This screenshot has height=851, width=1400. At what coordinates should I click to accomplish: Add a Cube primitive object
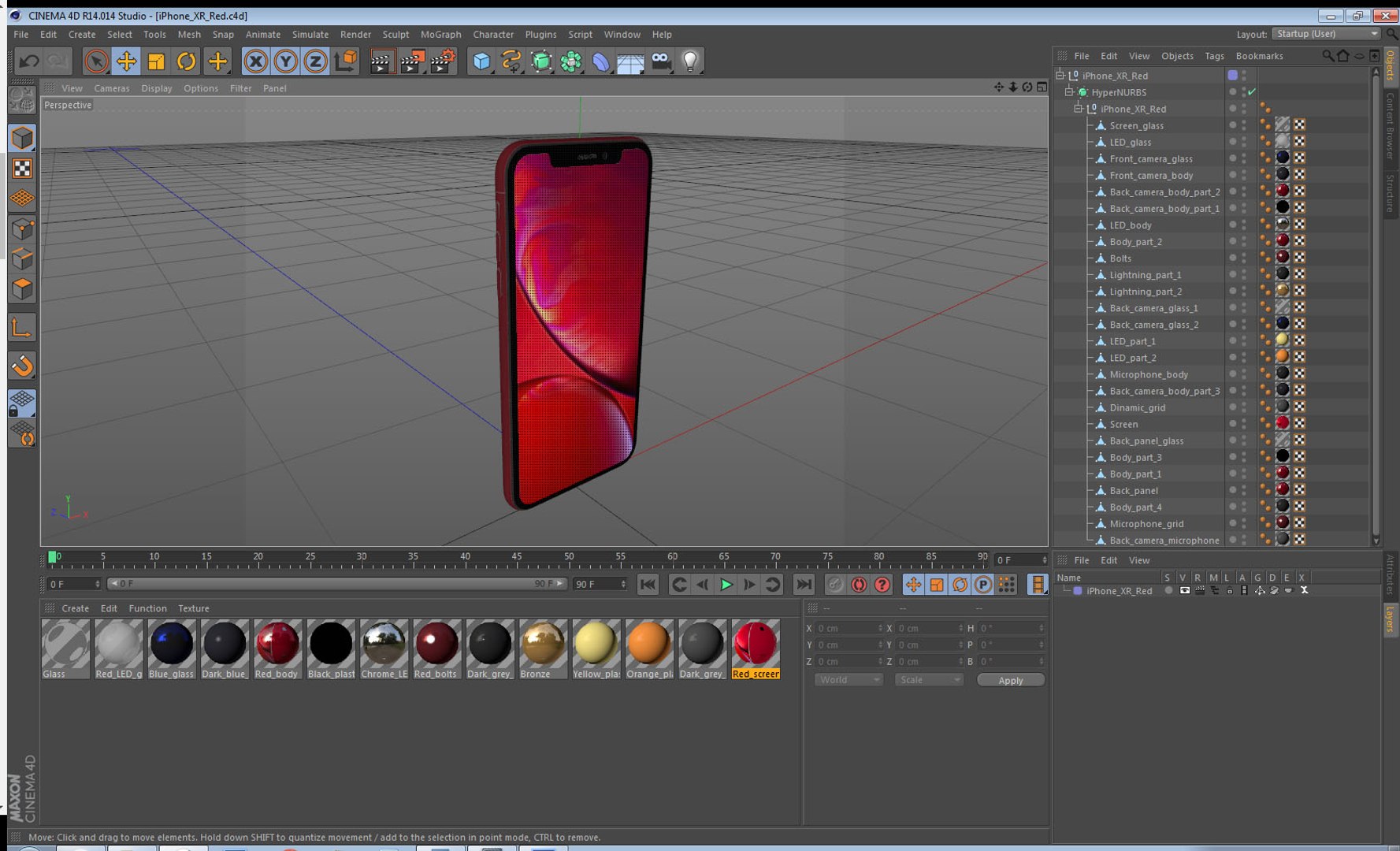481,61
